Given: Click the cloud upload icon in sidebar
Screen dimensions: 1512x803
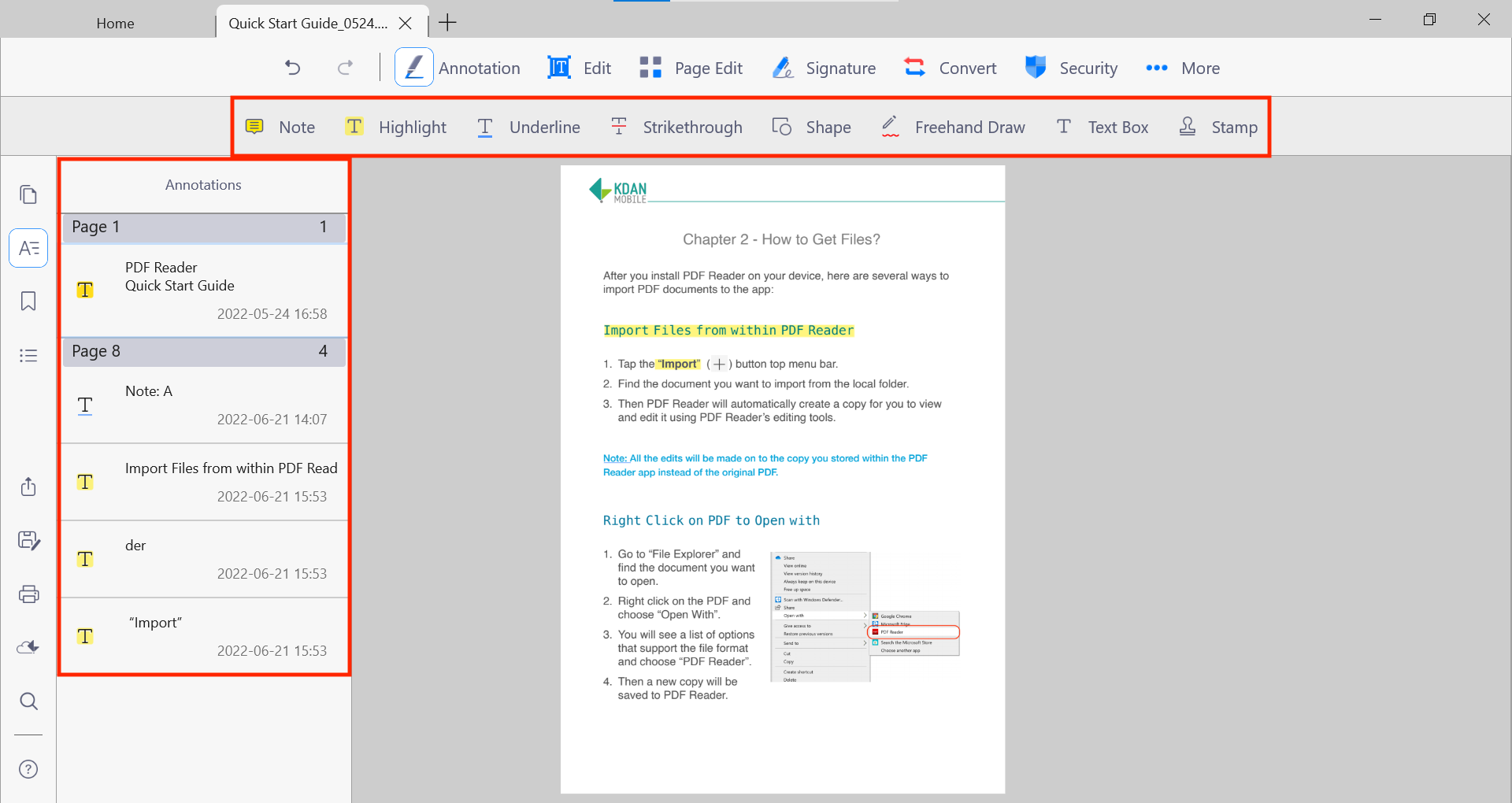Looking at the screenshot, I should click(x=28, y=647).
